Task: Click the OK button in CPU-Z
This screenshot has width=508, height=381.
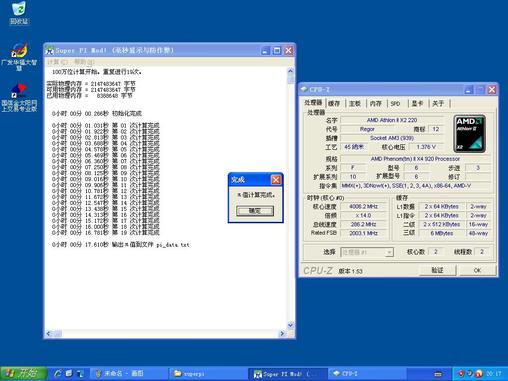Action: click(477, 270)
